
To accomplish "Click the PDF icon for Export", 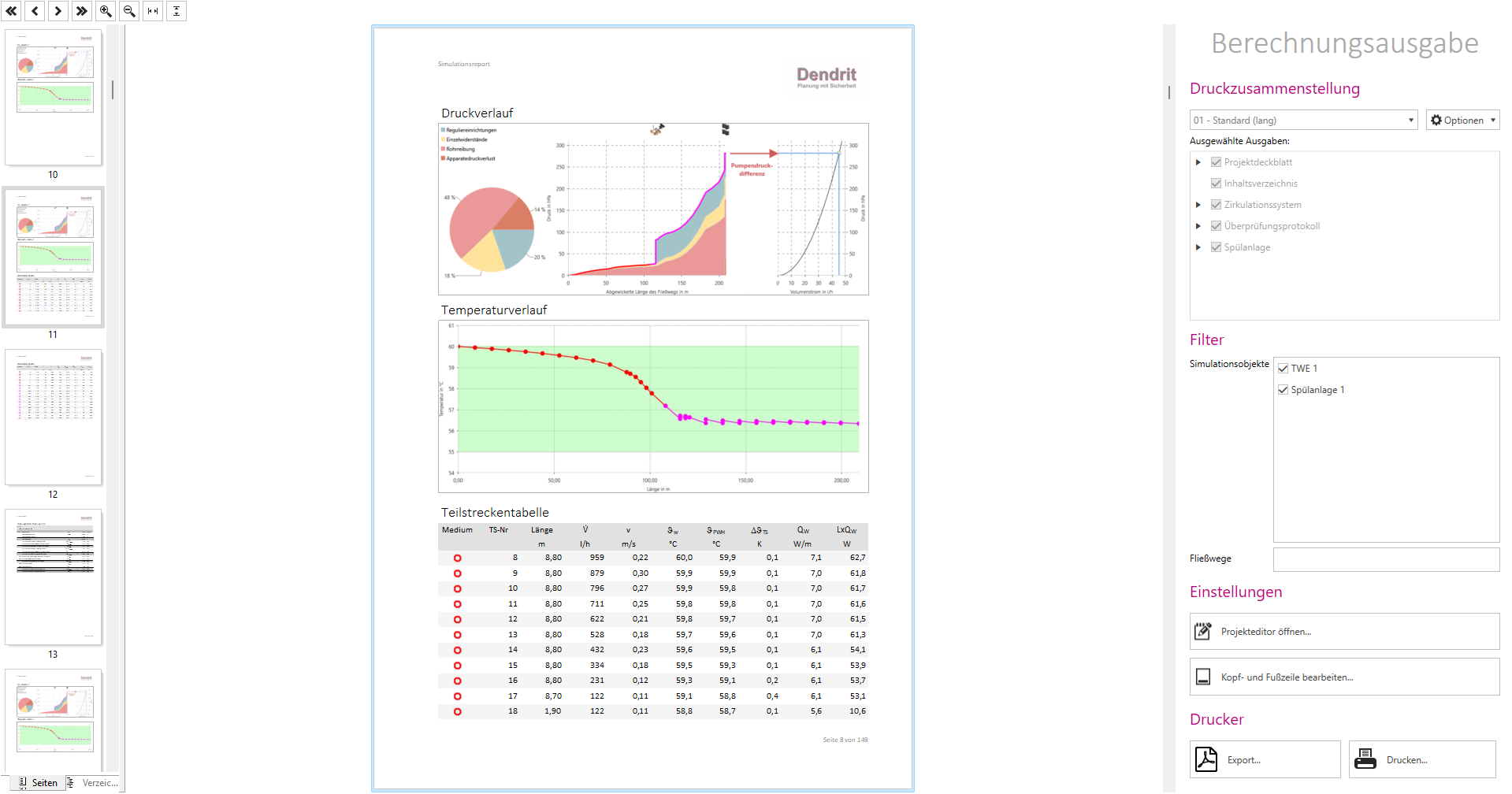I will click(1206, 759).
